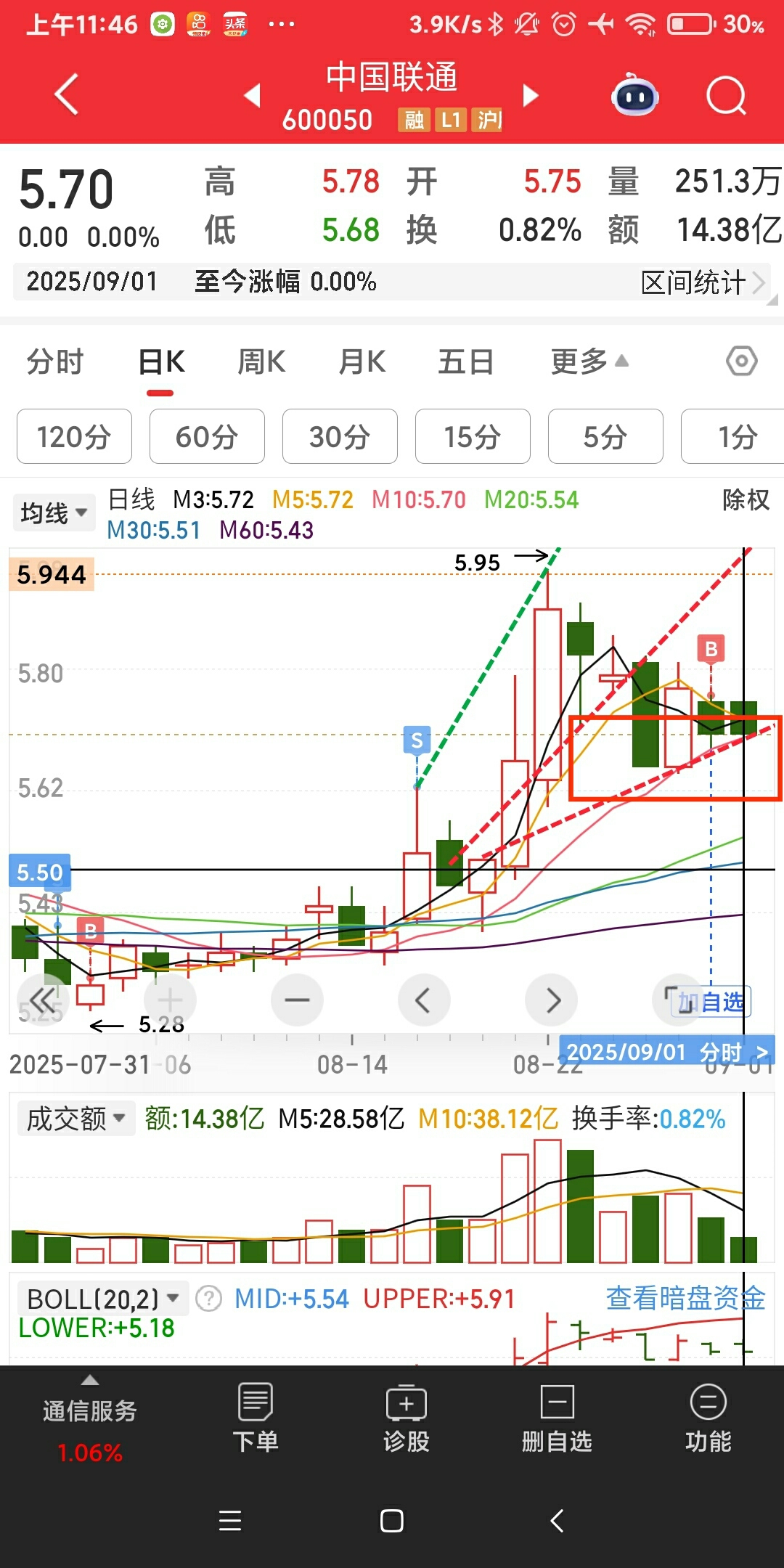Toggle 除权 ex-rights adjustment

tap(746, 499)
